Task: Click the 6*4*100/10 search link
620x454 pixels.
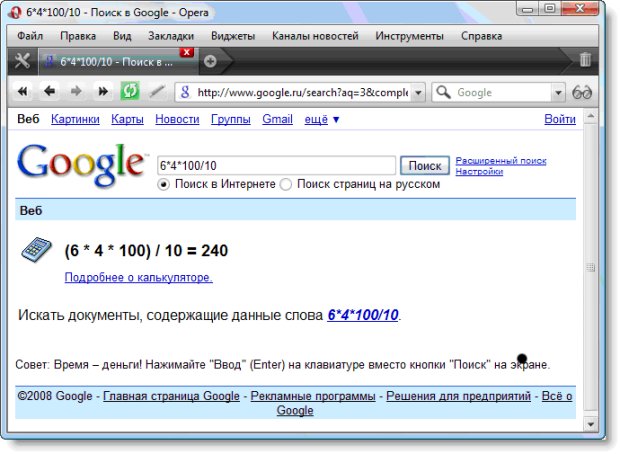Action: pos(363,315)
